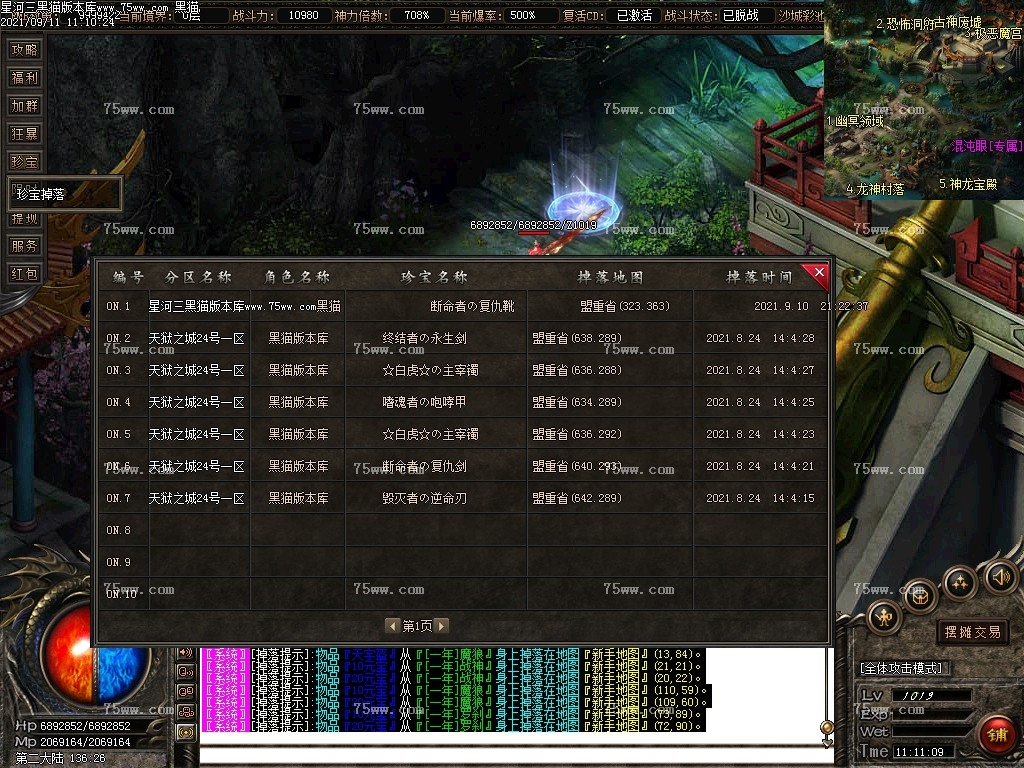Activate the 狂暴 rage sidebar button

(x=24, y=134)
